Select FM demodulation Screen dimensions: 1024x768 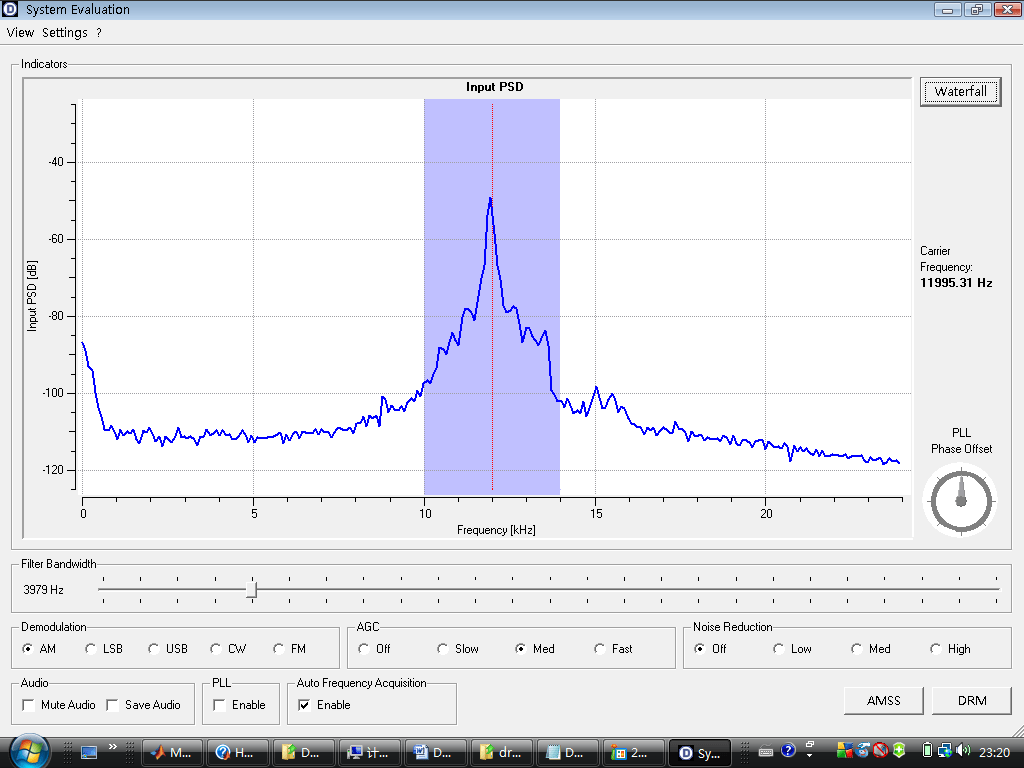290,648
